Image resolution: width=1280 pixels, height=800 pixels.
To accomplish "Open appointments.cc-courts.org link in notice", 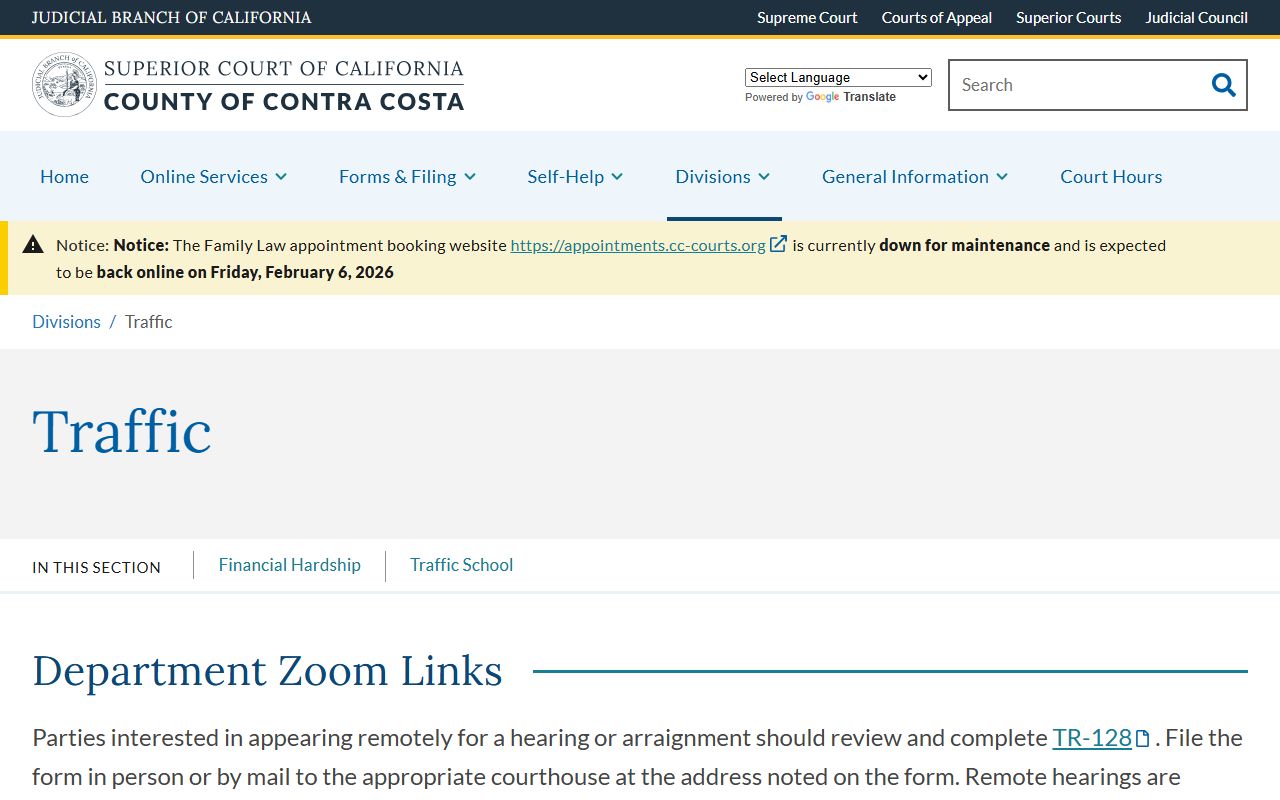I will pos(638,245).
